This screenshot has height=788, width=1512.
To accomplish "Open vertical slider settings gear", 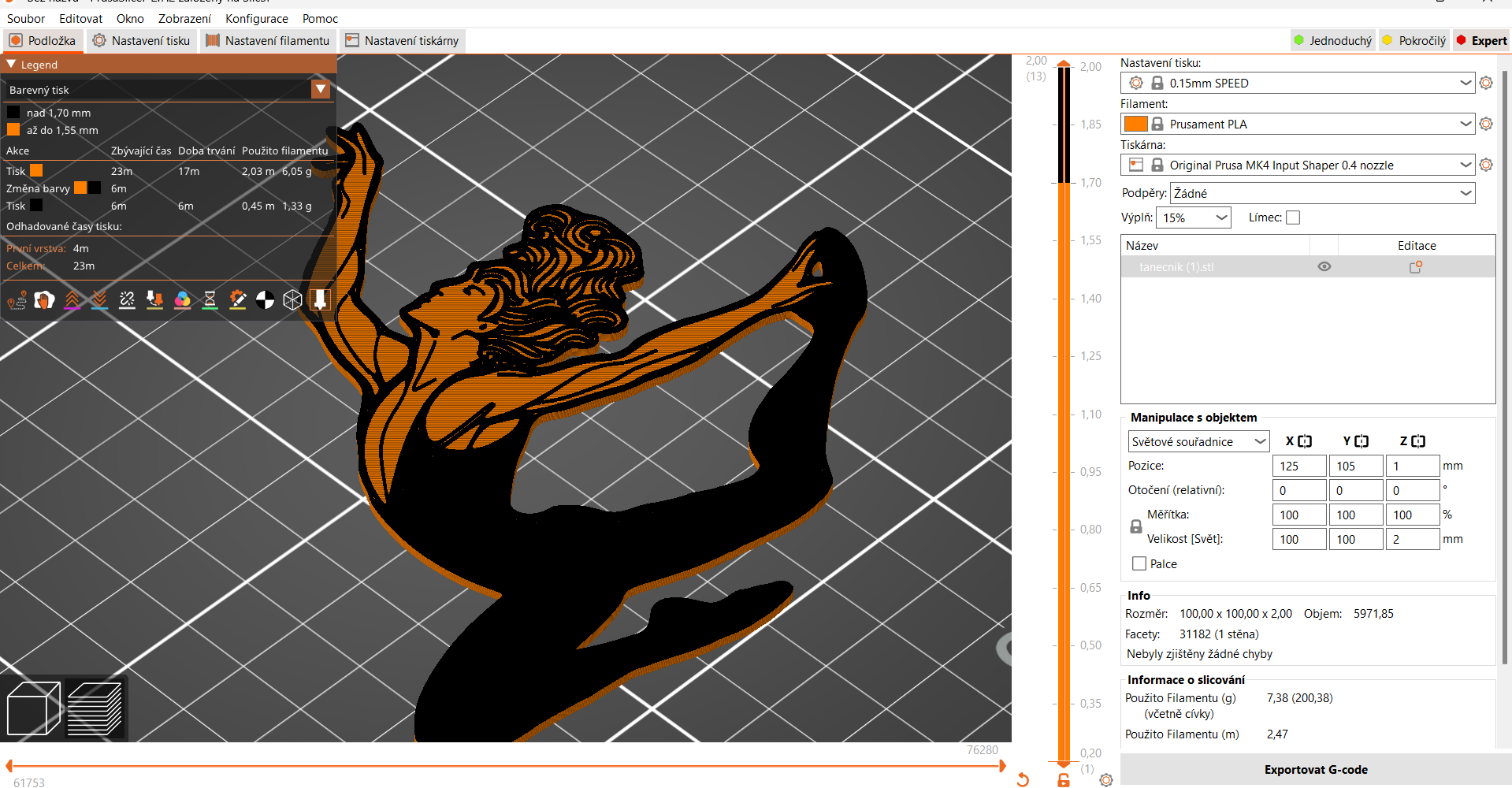I will [x=1106, y=780].
